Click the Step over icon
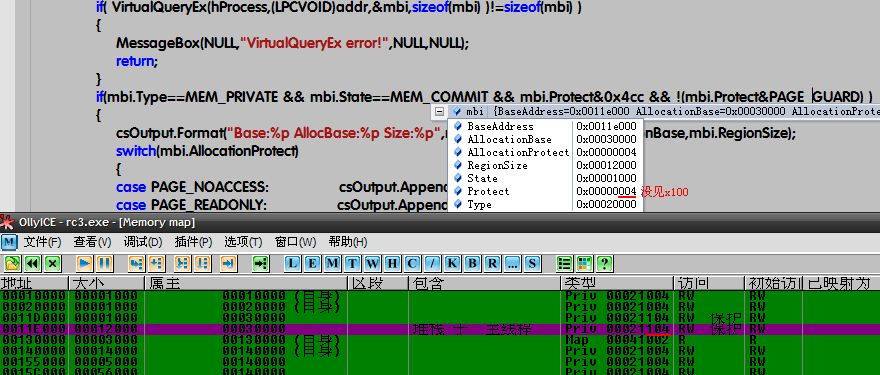The image size is (880, 375). [157, 263]
